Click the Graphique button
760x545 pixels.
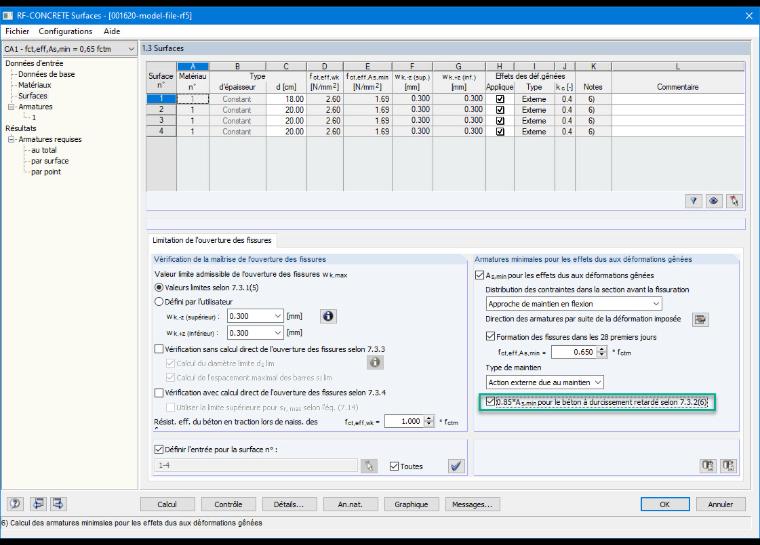point(411,504)
